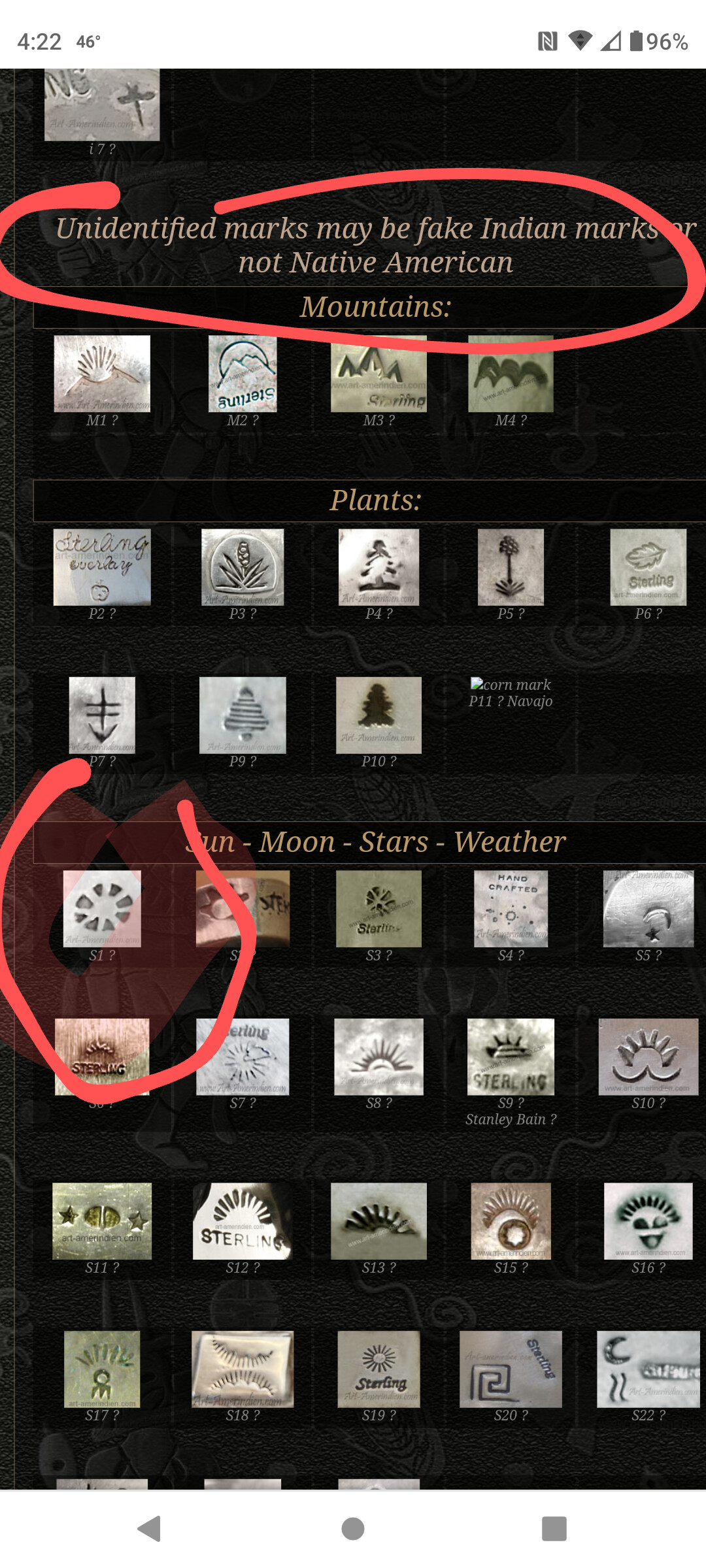This screenshot has height=1568, width=706.
Task: Open the P3 agave plant hallmark
Action: point(243,567)
